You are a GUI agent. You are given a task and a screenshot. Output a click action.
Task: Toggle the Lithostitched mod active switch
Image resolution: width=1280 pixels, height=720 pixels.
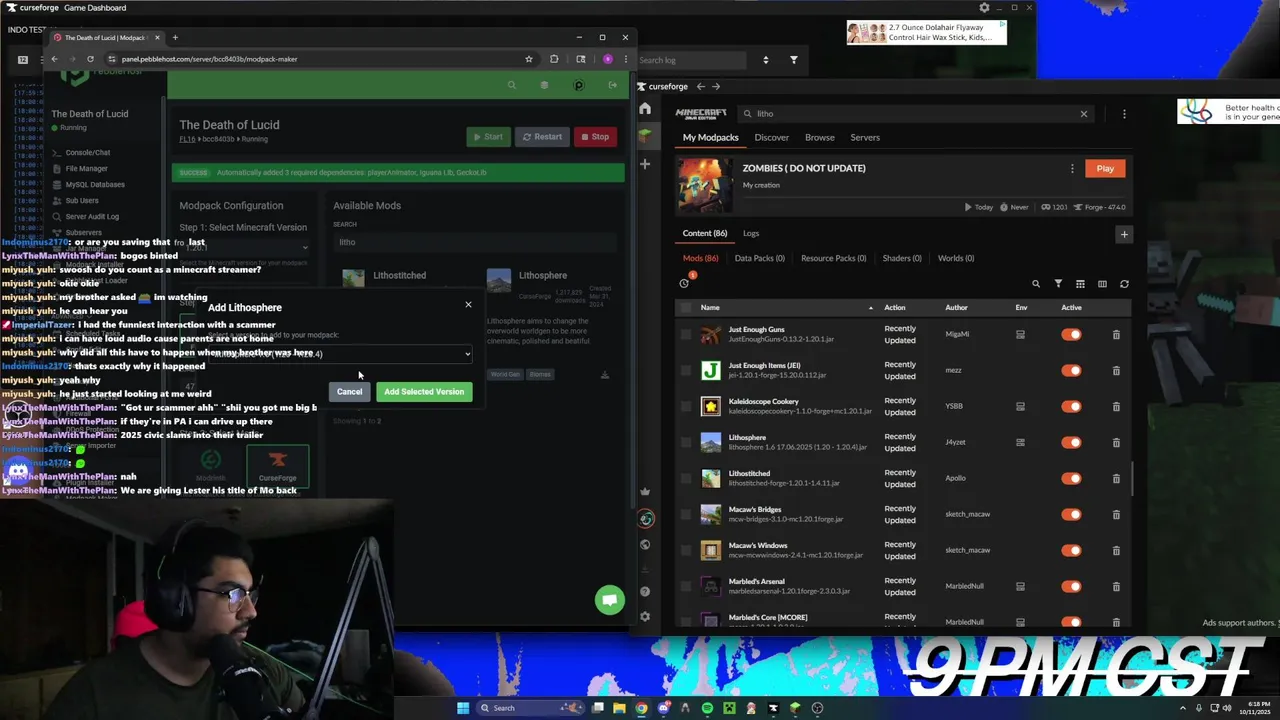1071,478
